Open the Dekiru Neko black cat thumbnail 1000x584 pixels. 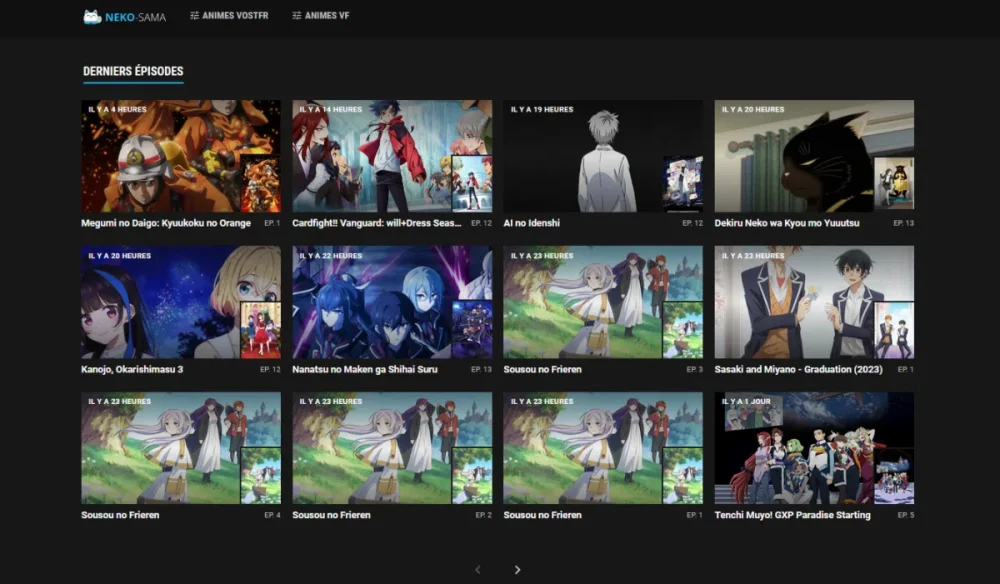(814, 156)
